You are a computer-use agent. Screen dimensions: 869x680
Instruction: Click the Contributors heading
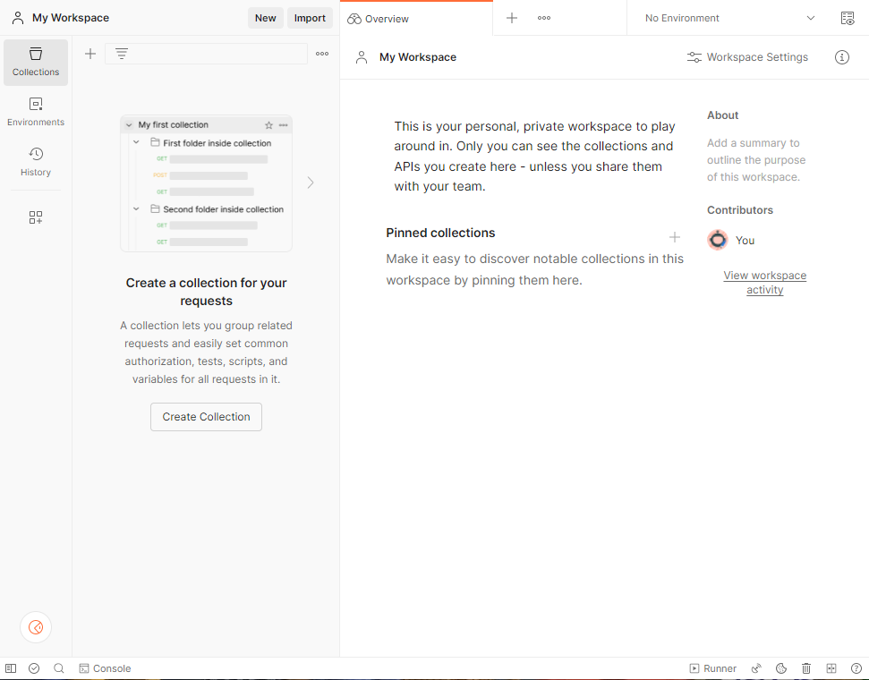740,210
